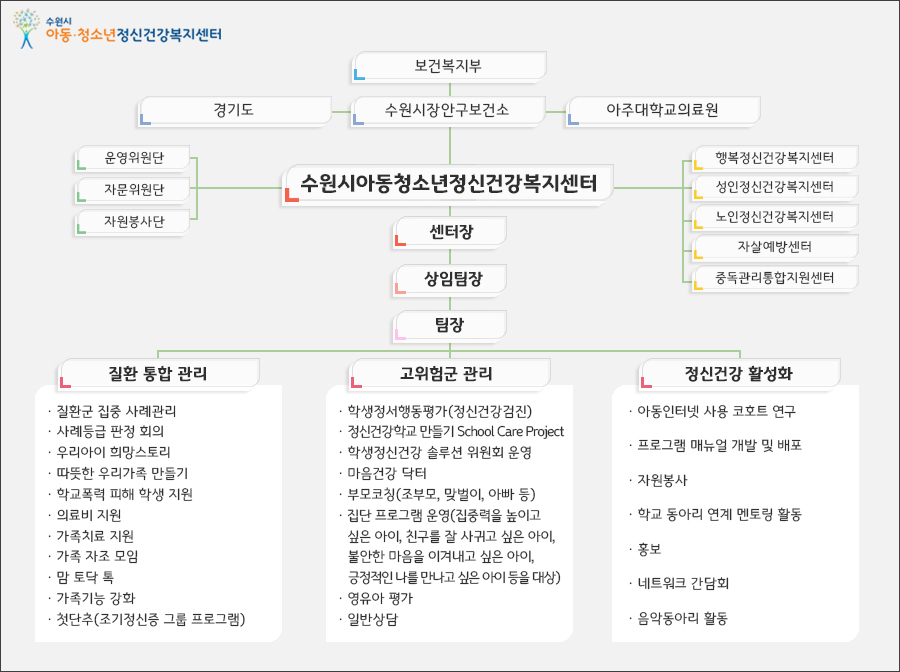Viewport: 900px width, 672px height.
Task: Click the 자문위원단 box
Action: coord(133,189)
